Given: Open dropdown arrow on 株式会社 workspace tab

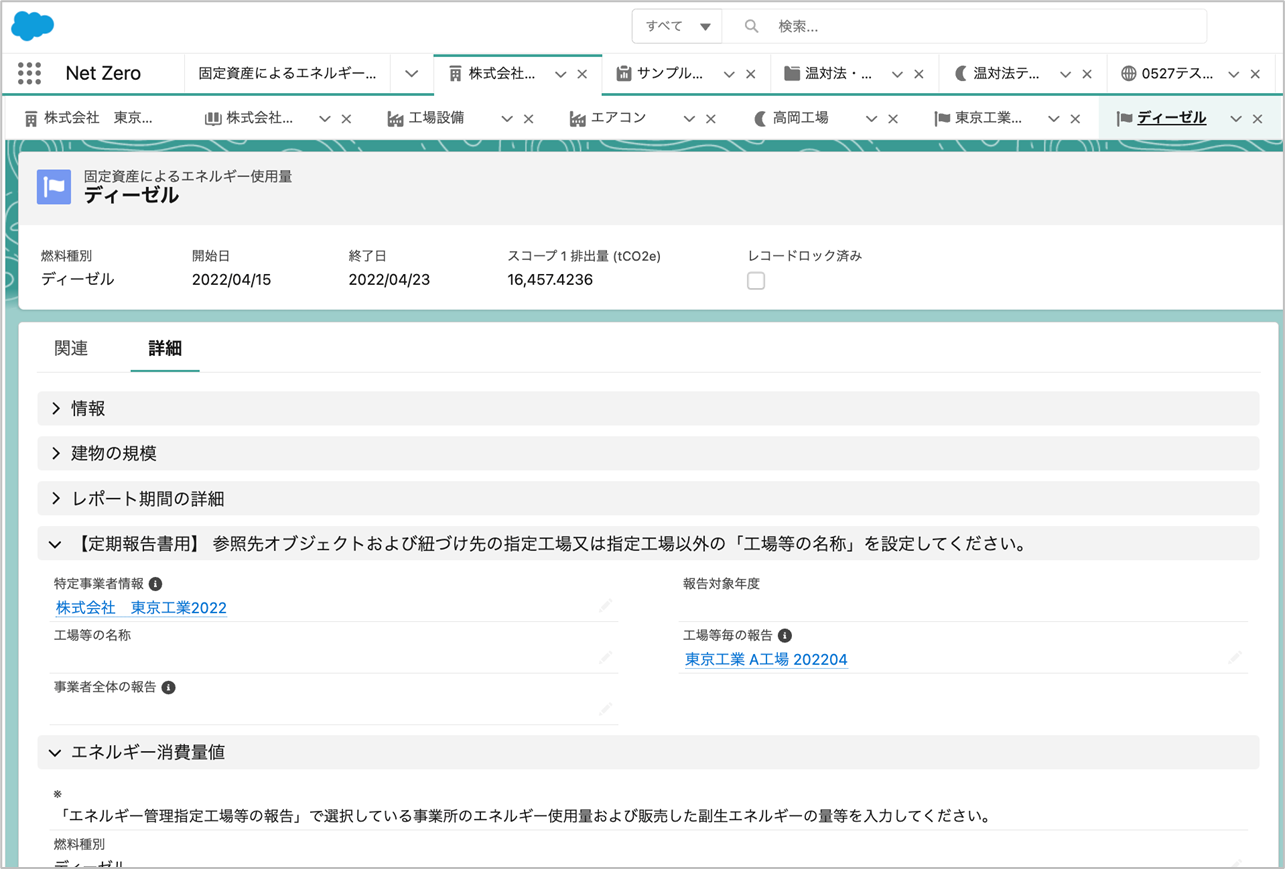Looking at the screenshot, I should 560,74.
